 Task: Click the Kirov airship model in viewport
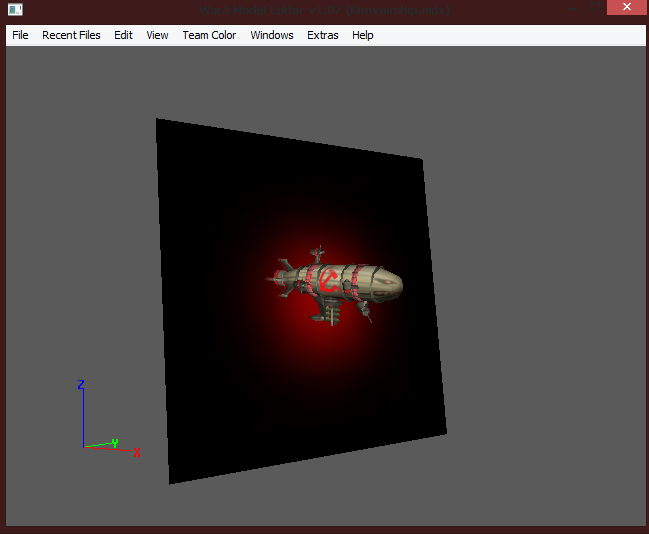334,285
